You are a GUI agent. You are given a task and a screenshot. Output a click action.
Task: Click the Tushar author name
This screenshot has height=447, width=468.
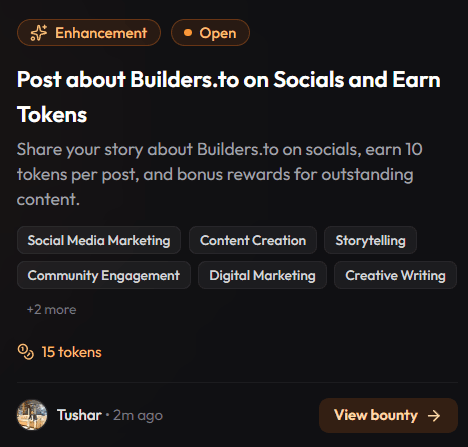(79, 415)
